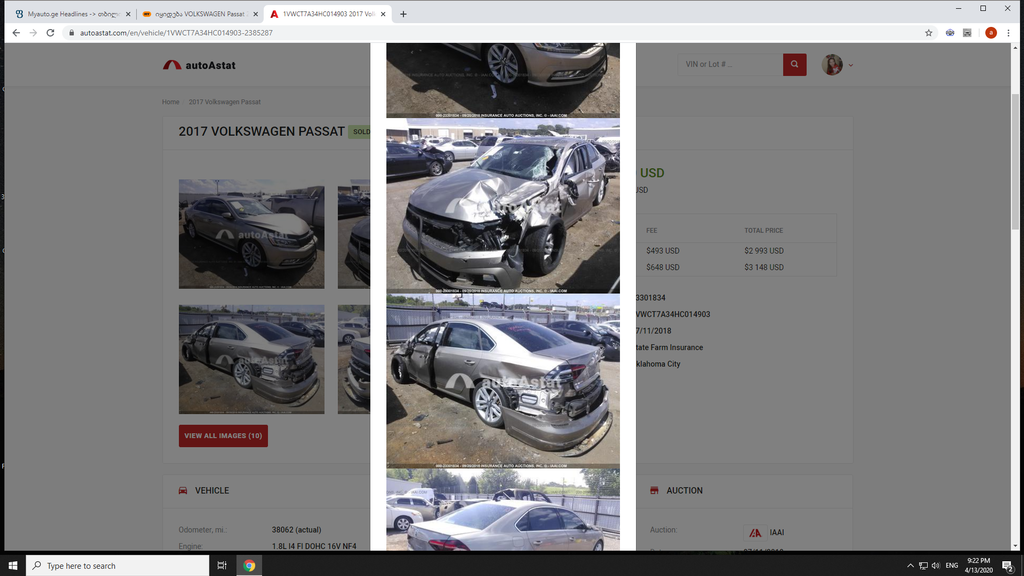Click lightbox photo of crushed front end
This screenshot has width=1024, height=576.
pos(503,206)
